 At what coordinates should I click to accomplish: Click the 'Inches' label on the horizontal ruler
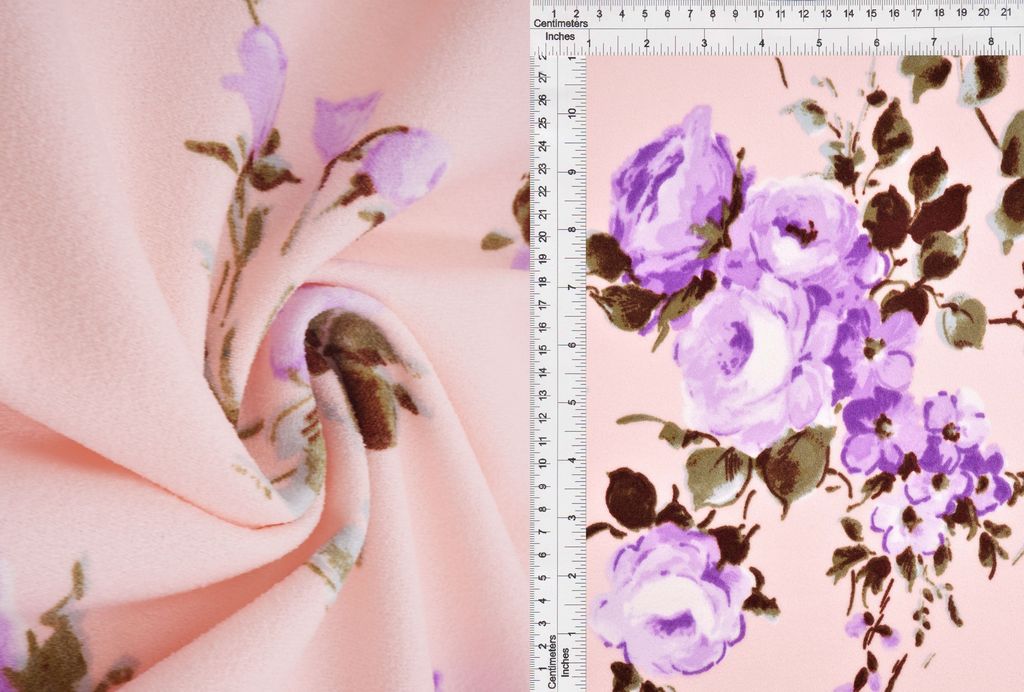tap(560, 37)
